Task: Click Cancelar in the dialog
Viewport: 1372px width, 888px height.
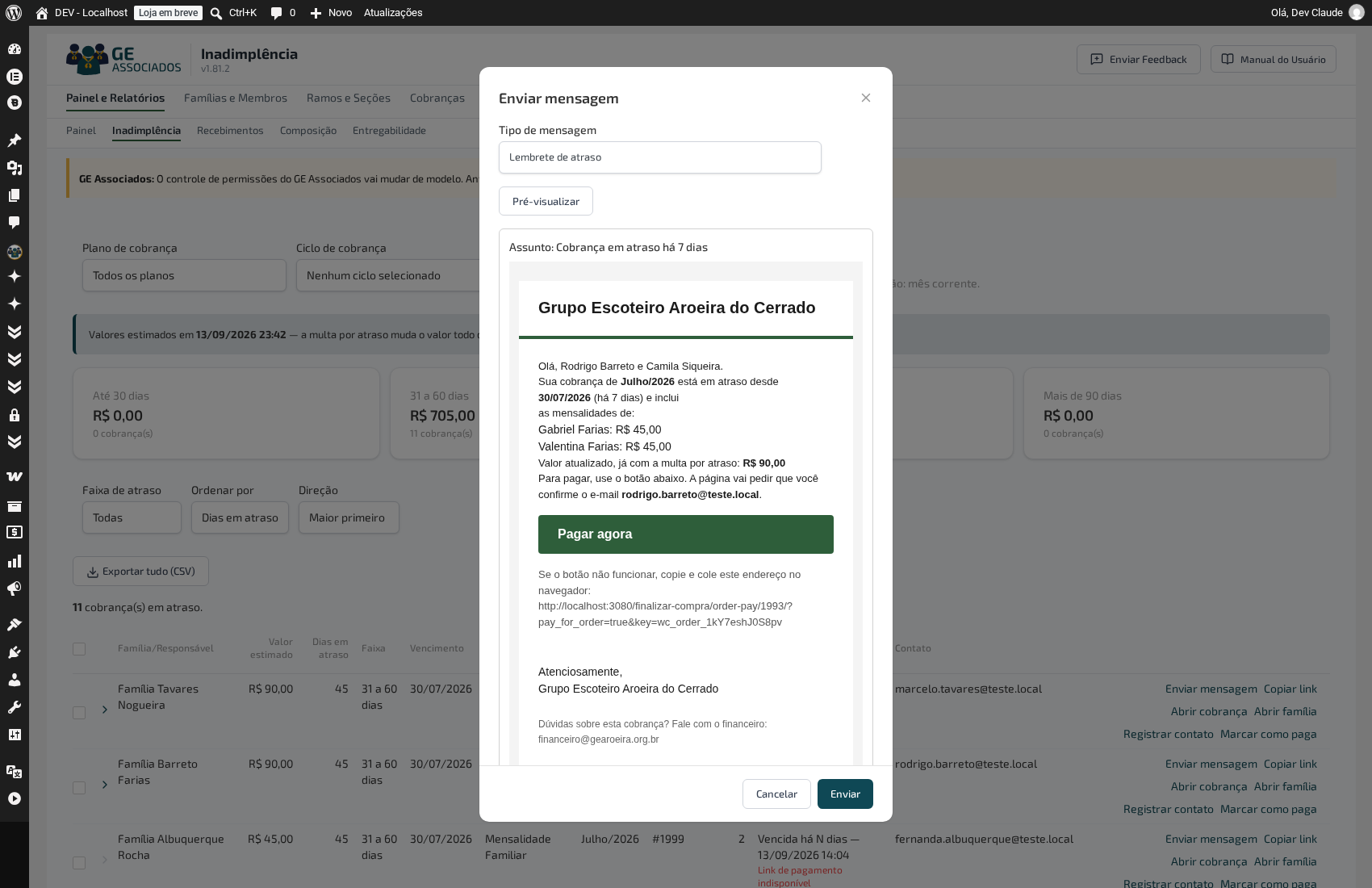Action: pos(776,794)
